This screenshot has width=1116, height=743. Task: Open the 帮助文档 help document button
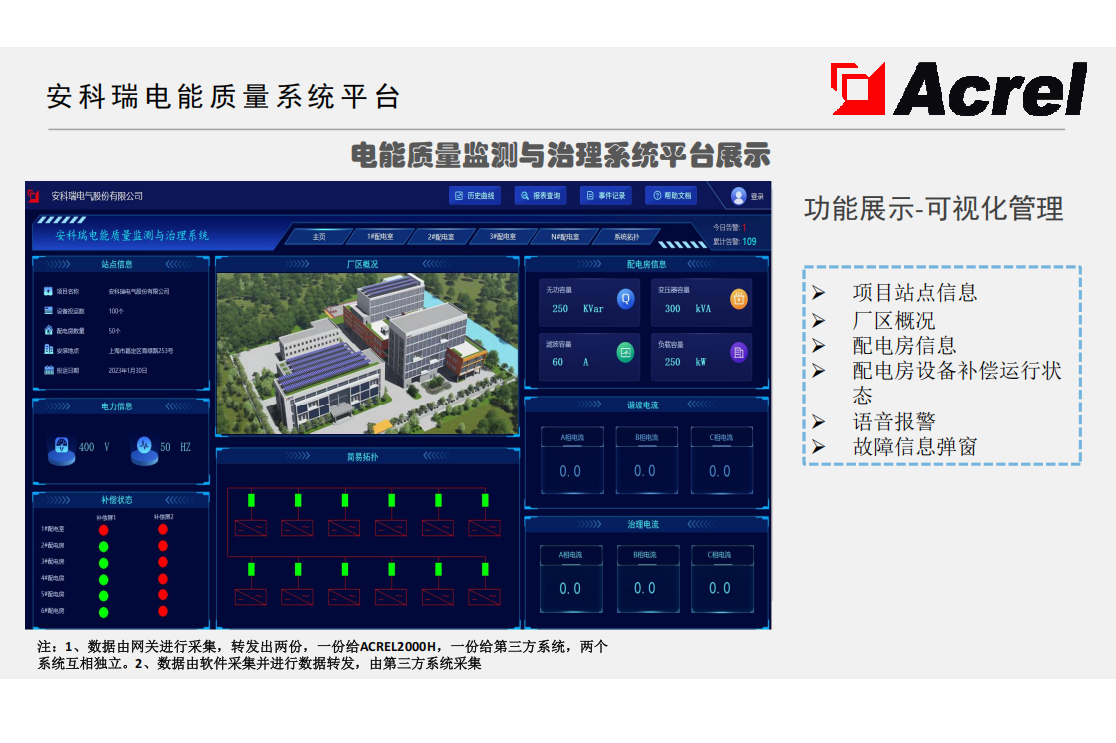(671, 196)
